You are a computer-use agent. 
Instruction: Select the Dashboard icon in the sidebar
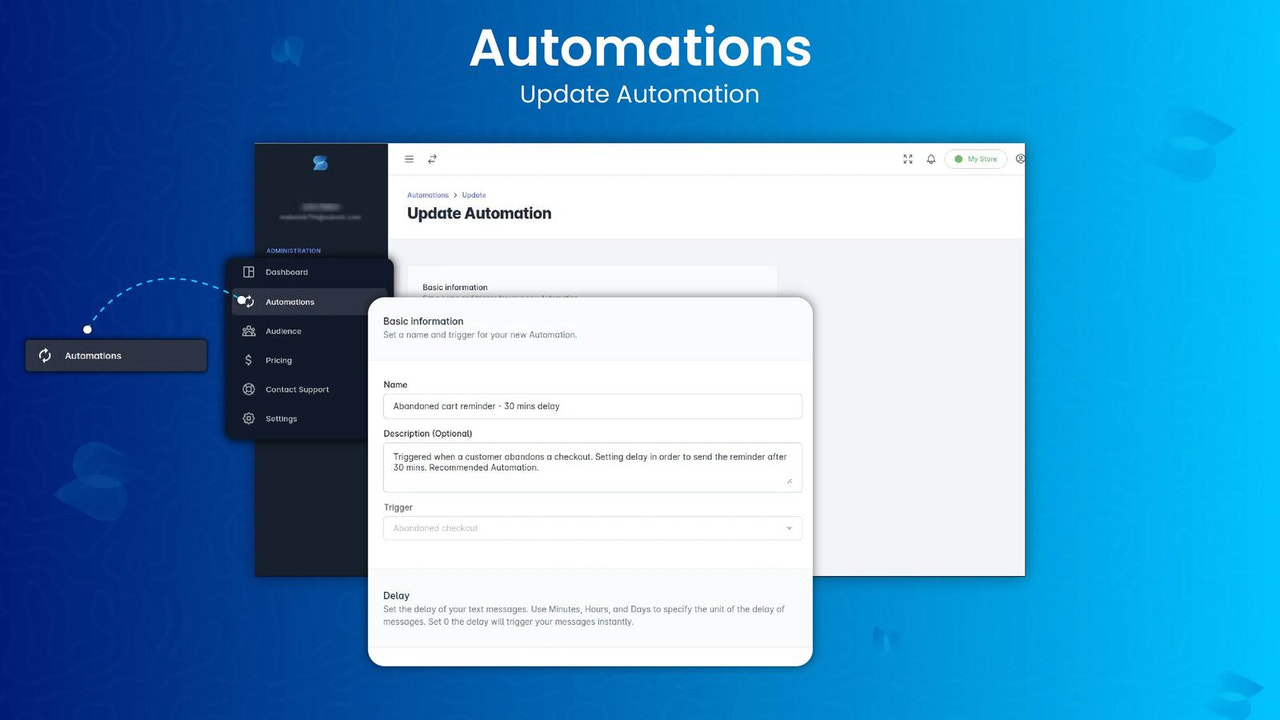click(248, 271)
